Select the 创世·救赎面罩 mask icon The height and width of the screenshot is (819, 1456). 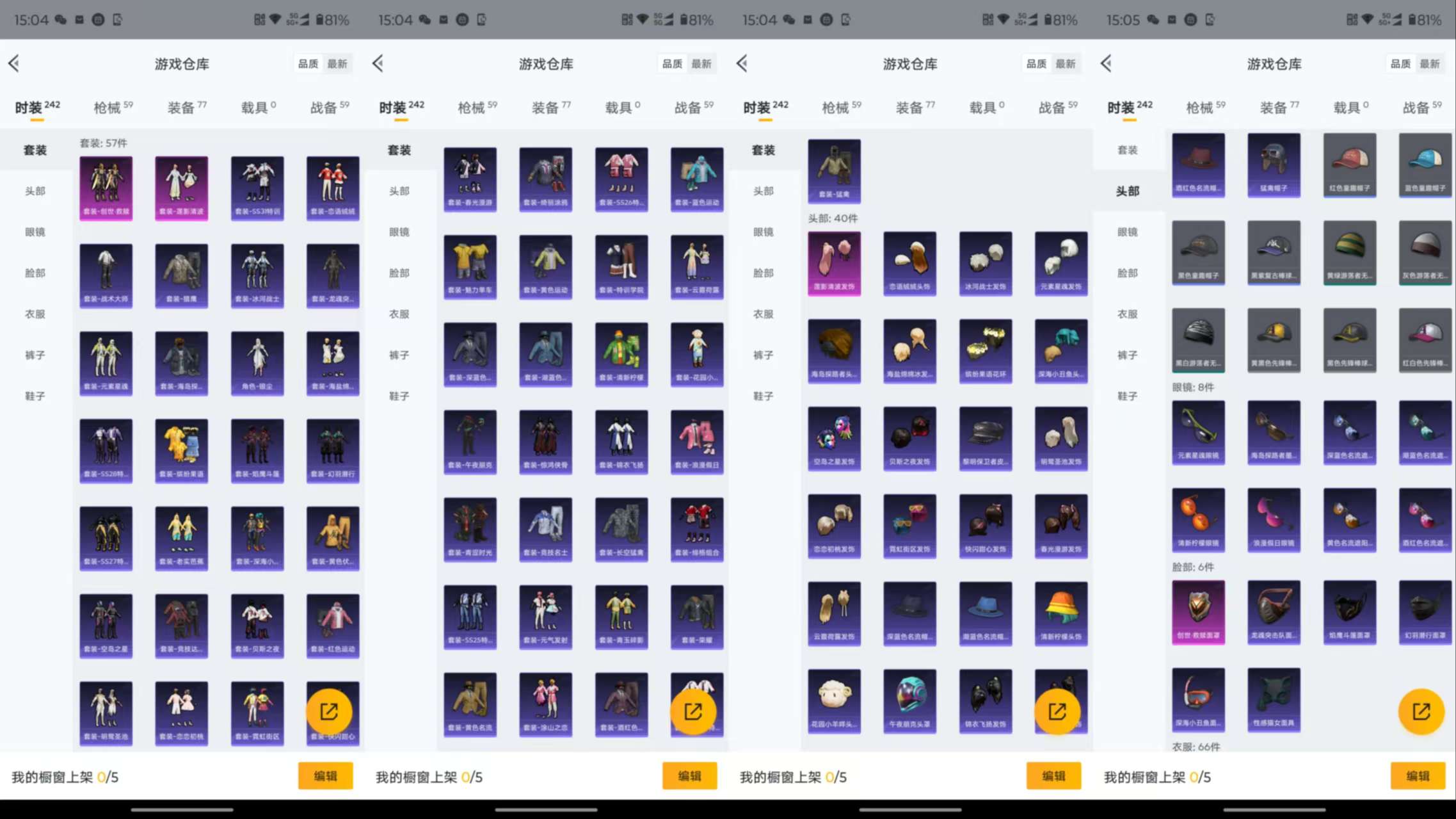click(x=1197, y=612)
